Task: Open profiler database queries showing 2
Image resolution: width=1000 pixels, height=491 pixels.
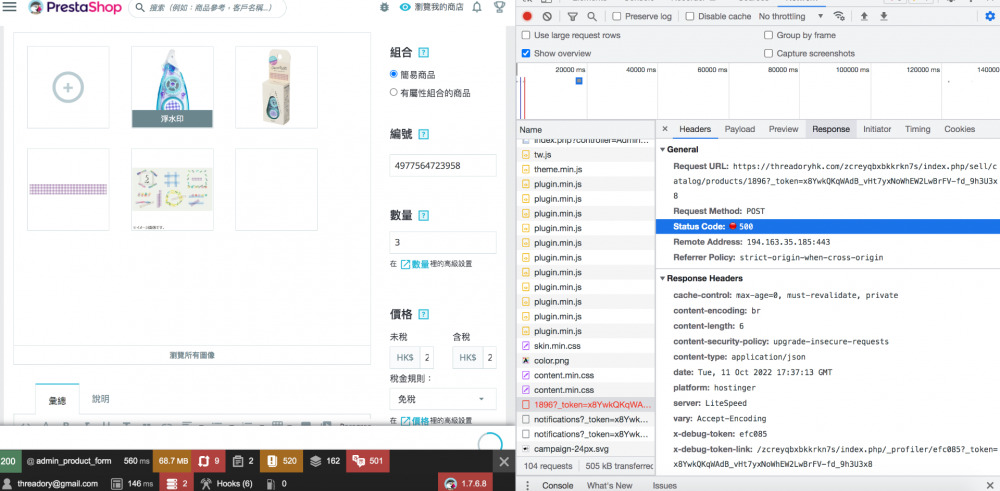Action: (176, 483)
